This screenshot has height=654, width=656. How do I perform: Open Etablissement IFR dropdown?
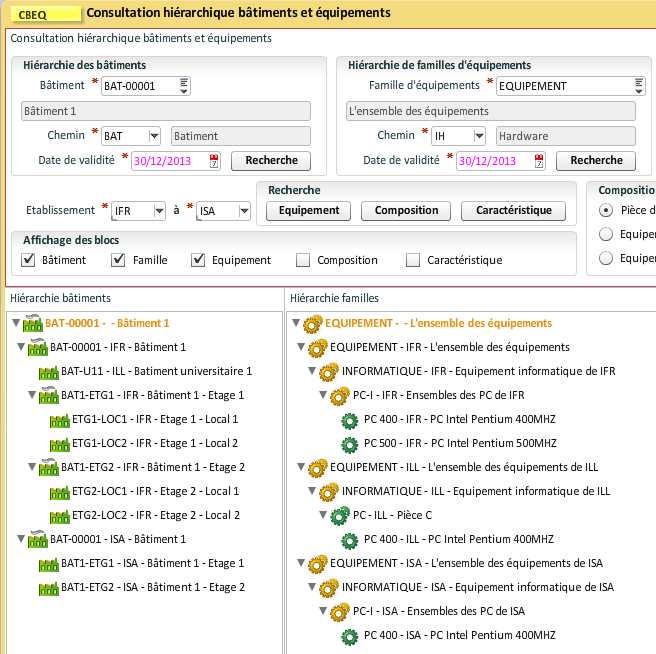[x=157, y=211]
